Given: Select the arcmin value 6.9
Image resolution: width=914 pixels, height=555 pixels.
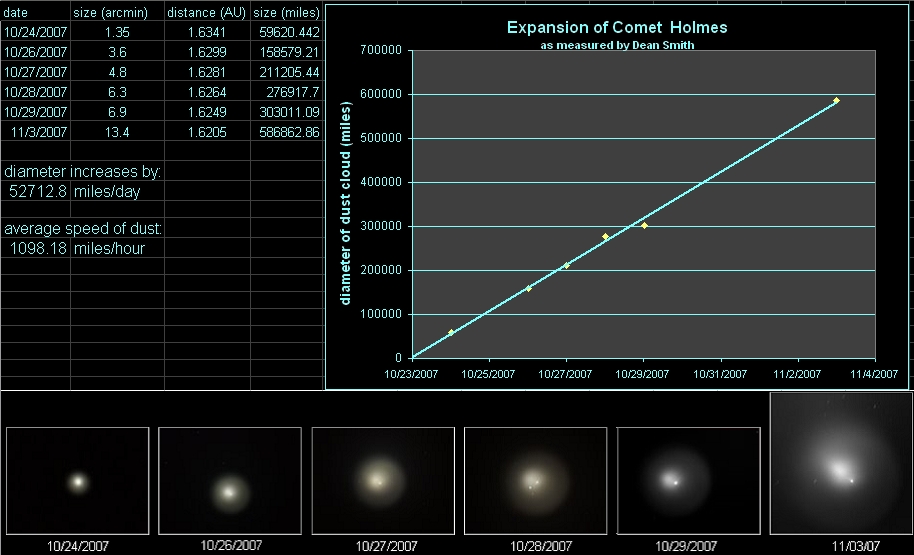Looking at the screenshot, I should point(117,112).
